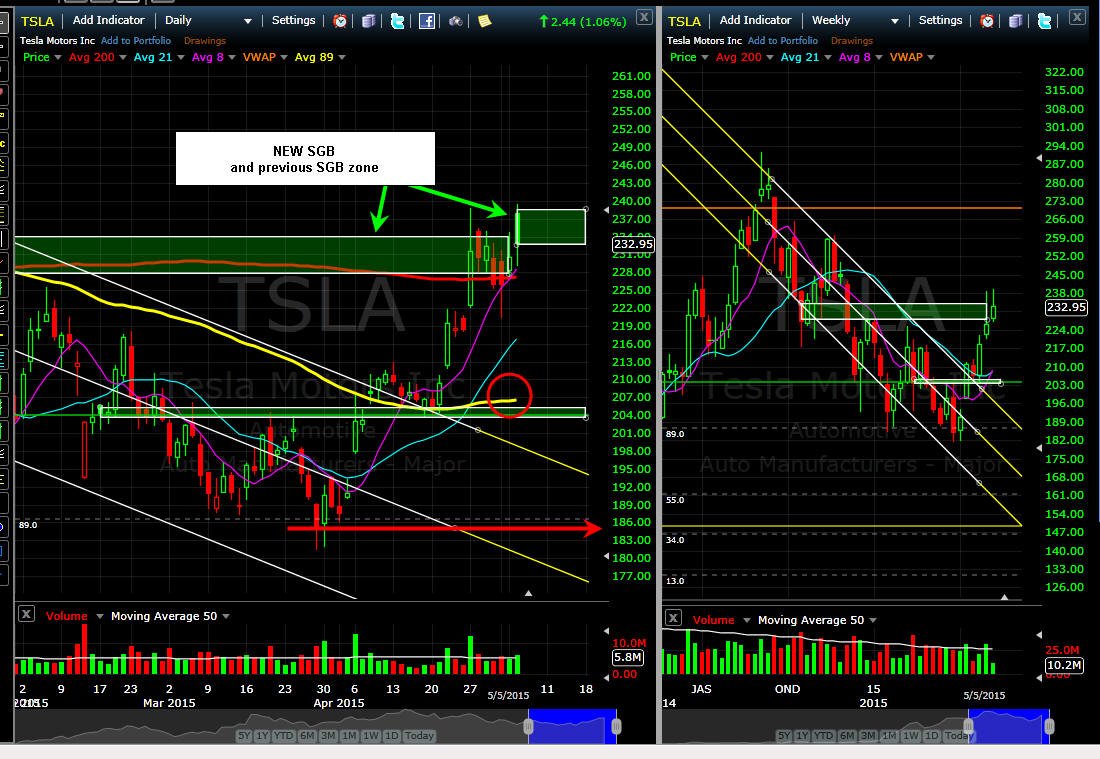Open Moving Average 50 dropdown in daily volume

pos(226,616)
